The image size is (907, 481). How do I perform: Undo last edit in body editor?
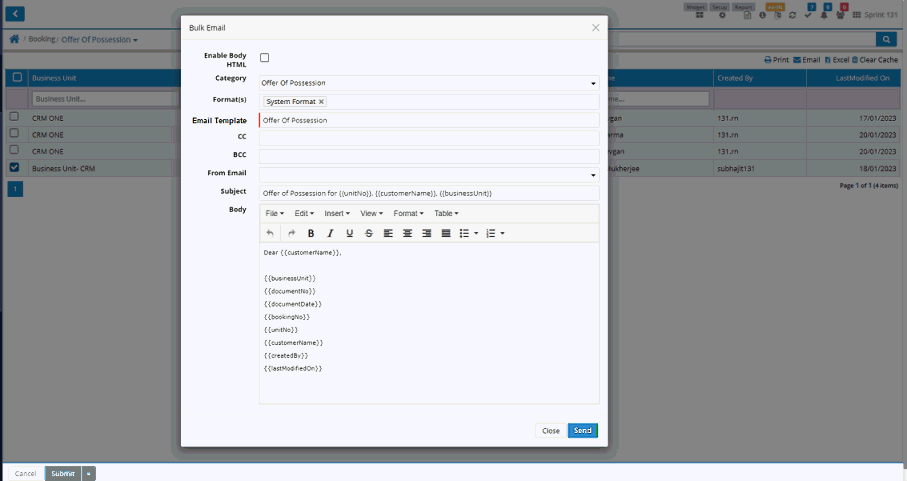(270, 233)
